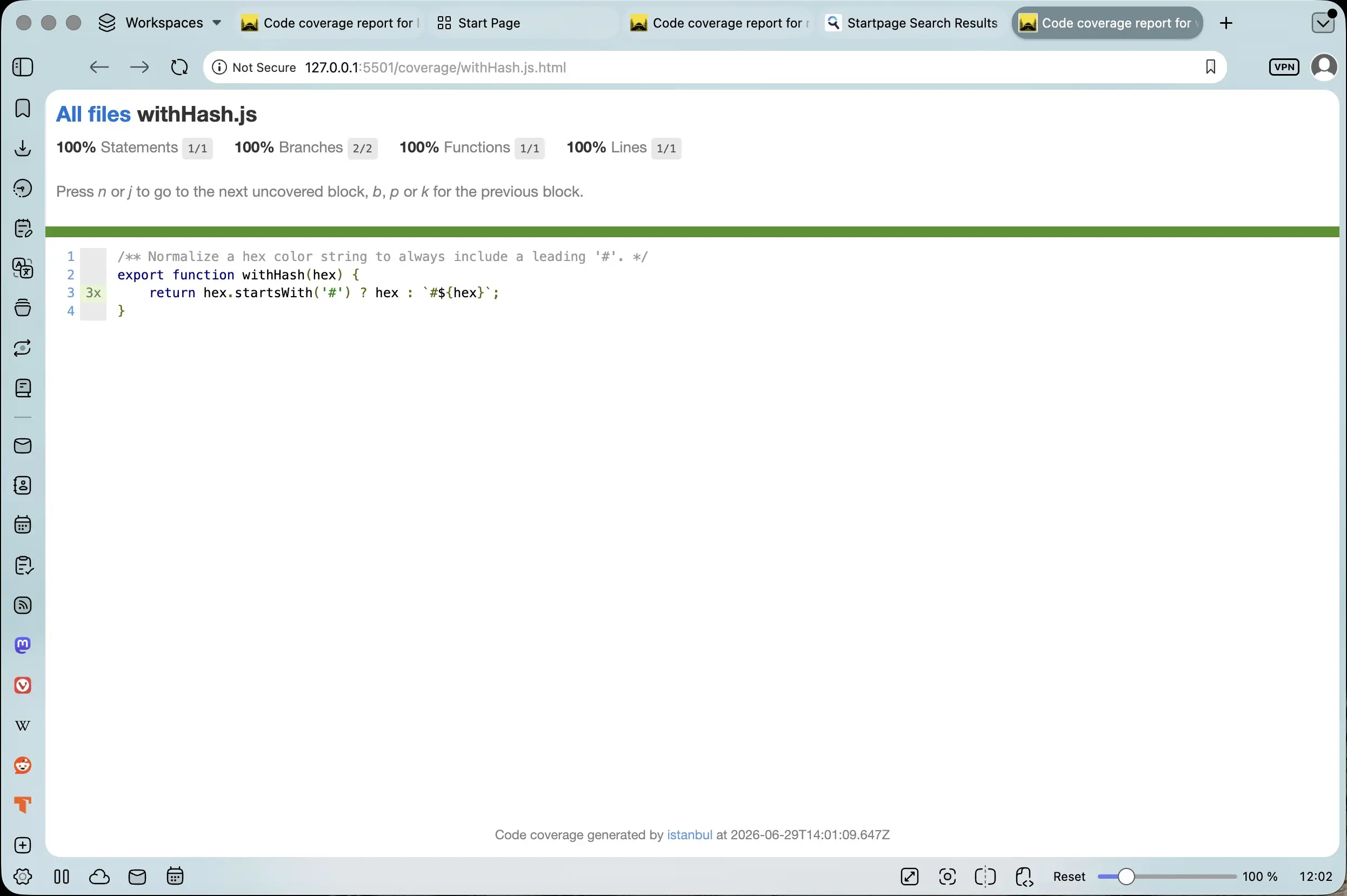This screenshot has width=1347, height=896.
Task: Open the orange T web panel
Action: point(23,806)
